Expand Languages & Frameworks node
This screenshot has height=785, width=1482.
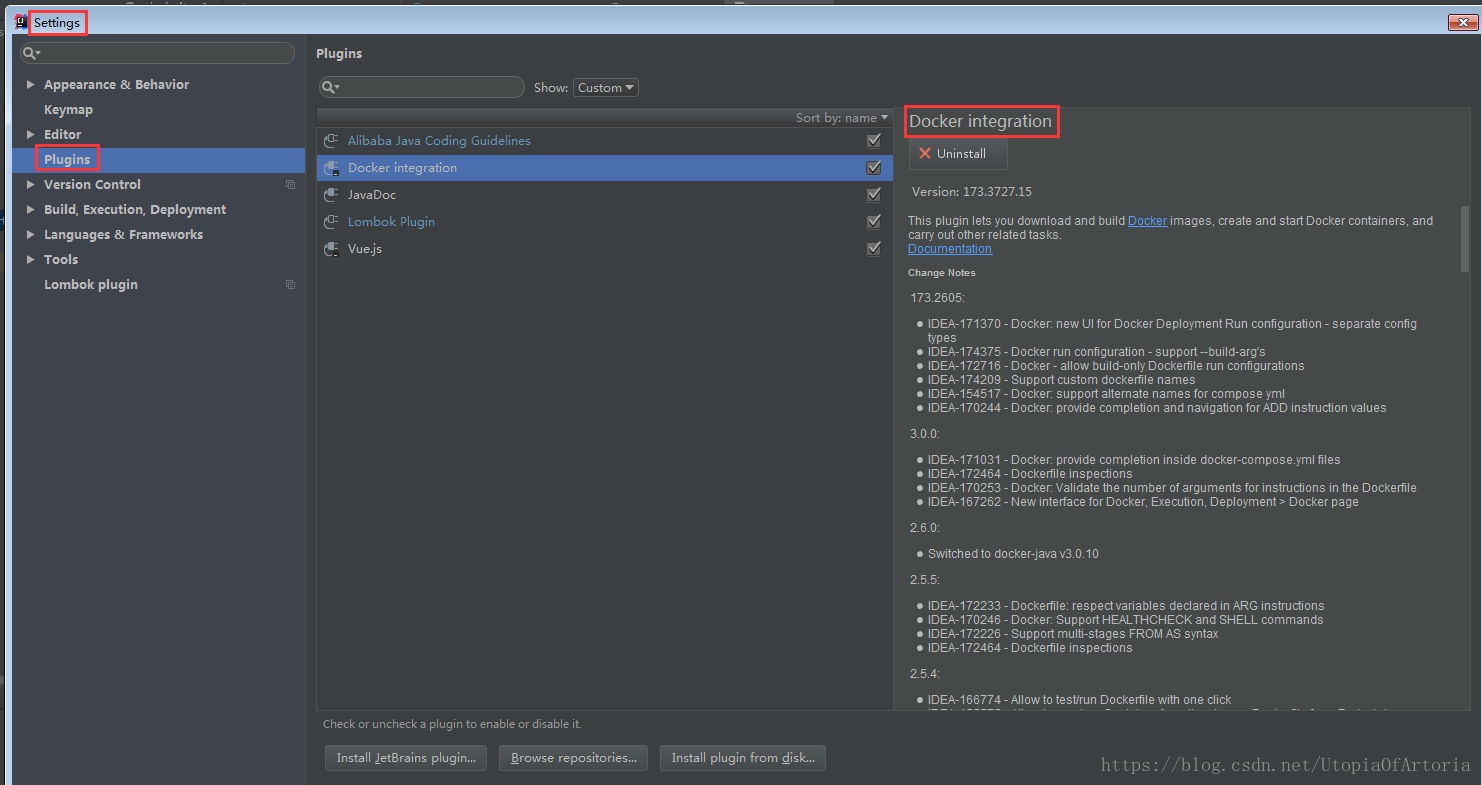(x=30, y=235)
